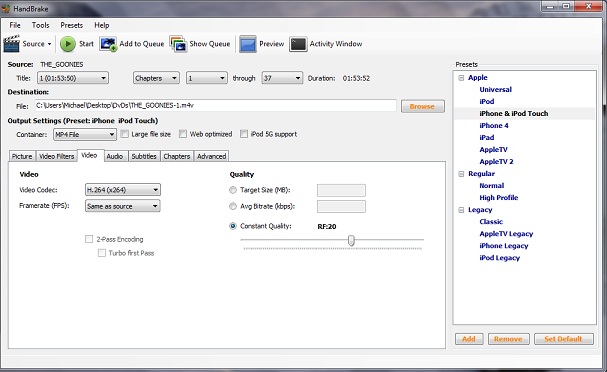Click the Add preset button

[x=469, y=339]
